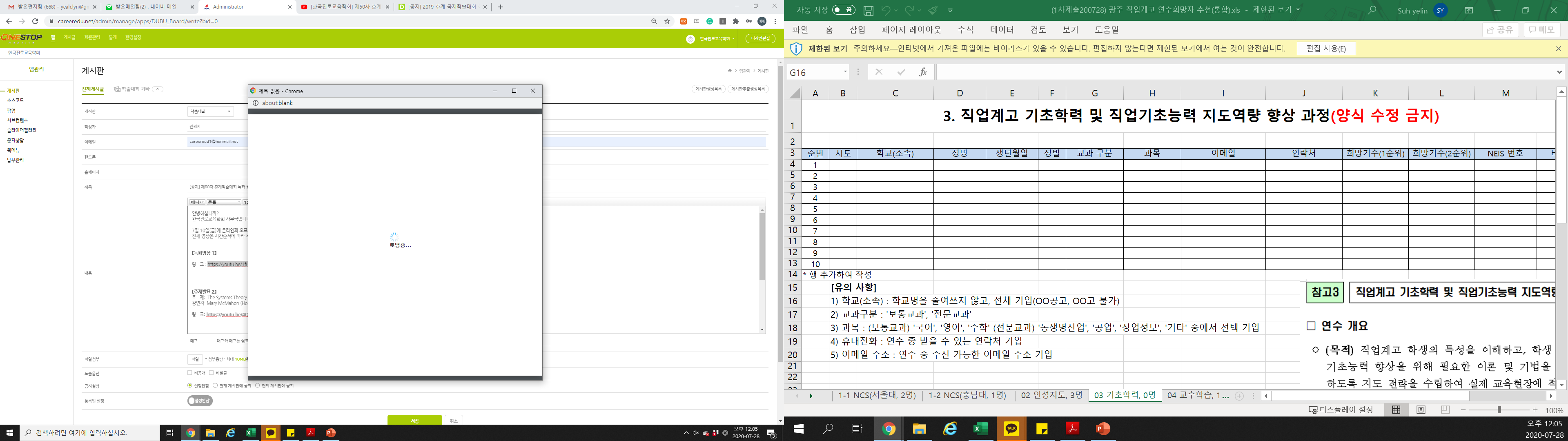Screen dimensions: 1568x441
Task: Click the Save icon in Excel title bar
Action: click(869, 10)
